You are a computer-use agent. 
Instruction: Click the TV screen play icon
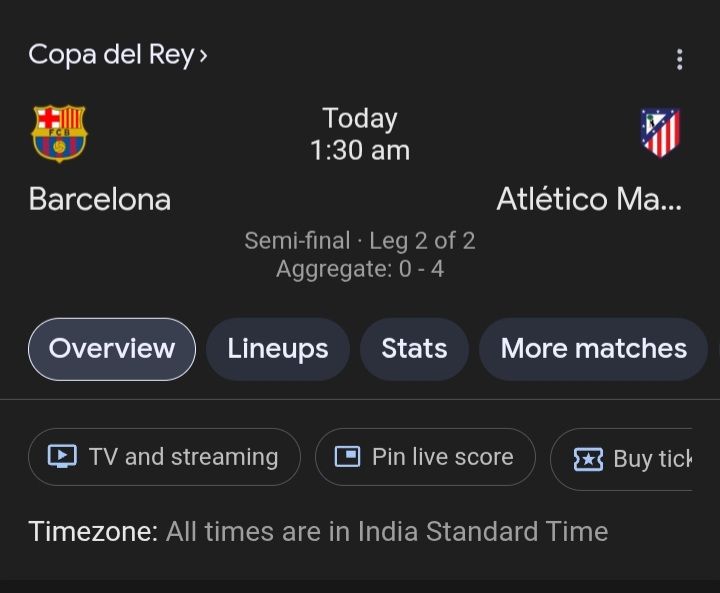62,457
